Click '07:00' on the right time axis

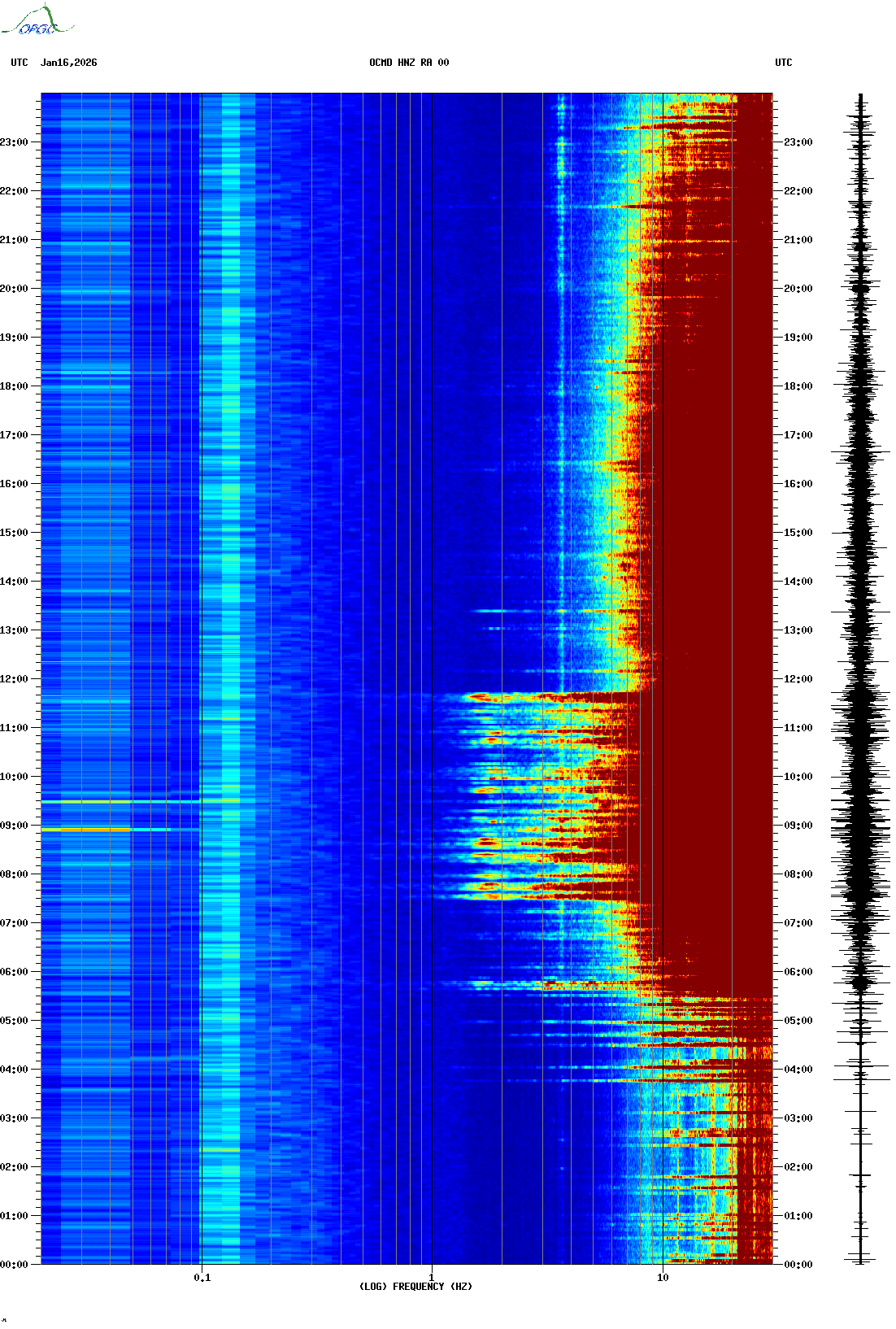(x=798, y=923)
